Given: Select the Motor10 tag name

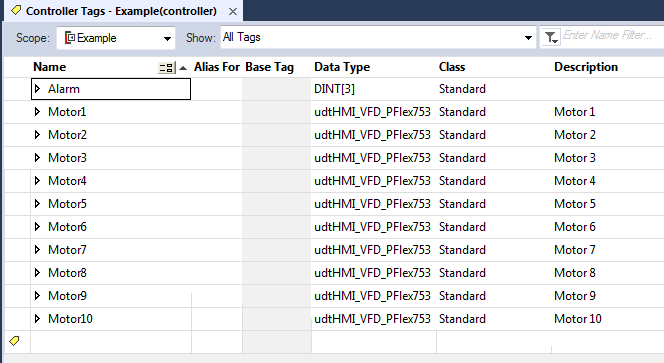Looking at the screenshot, I should 70,319.
